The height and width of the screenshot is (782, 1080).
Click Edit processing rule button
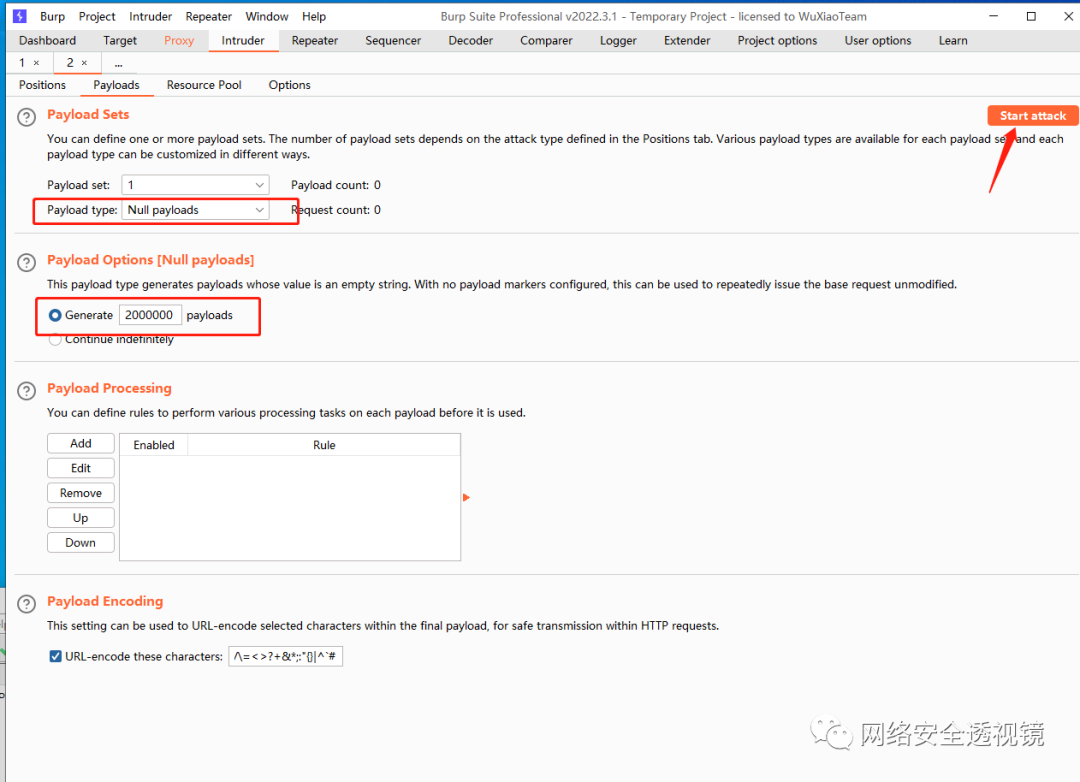[x=81, y=469]
